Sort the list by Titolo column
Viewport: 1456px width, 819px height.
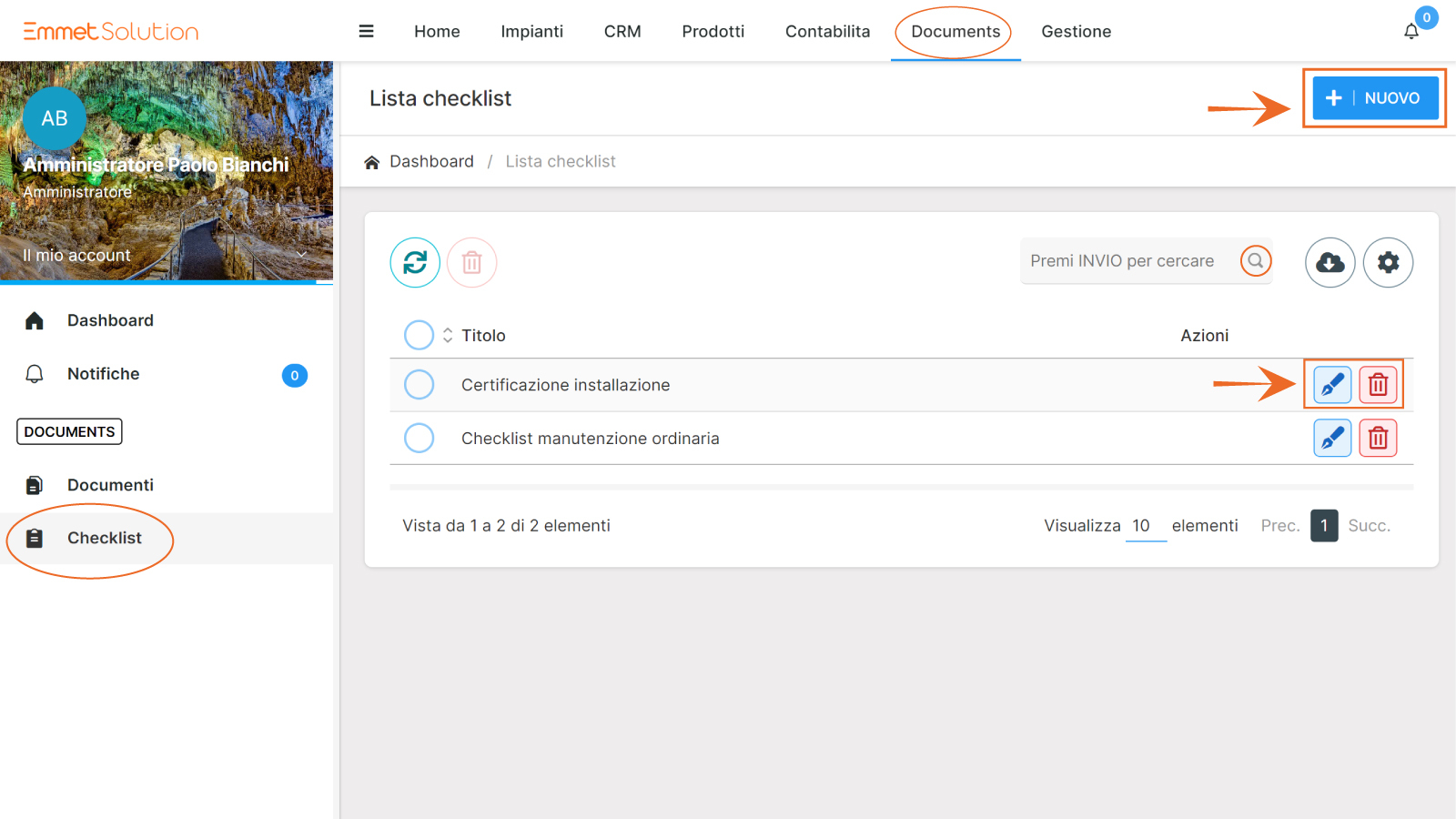point(482,336)
